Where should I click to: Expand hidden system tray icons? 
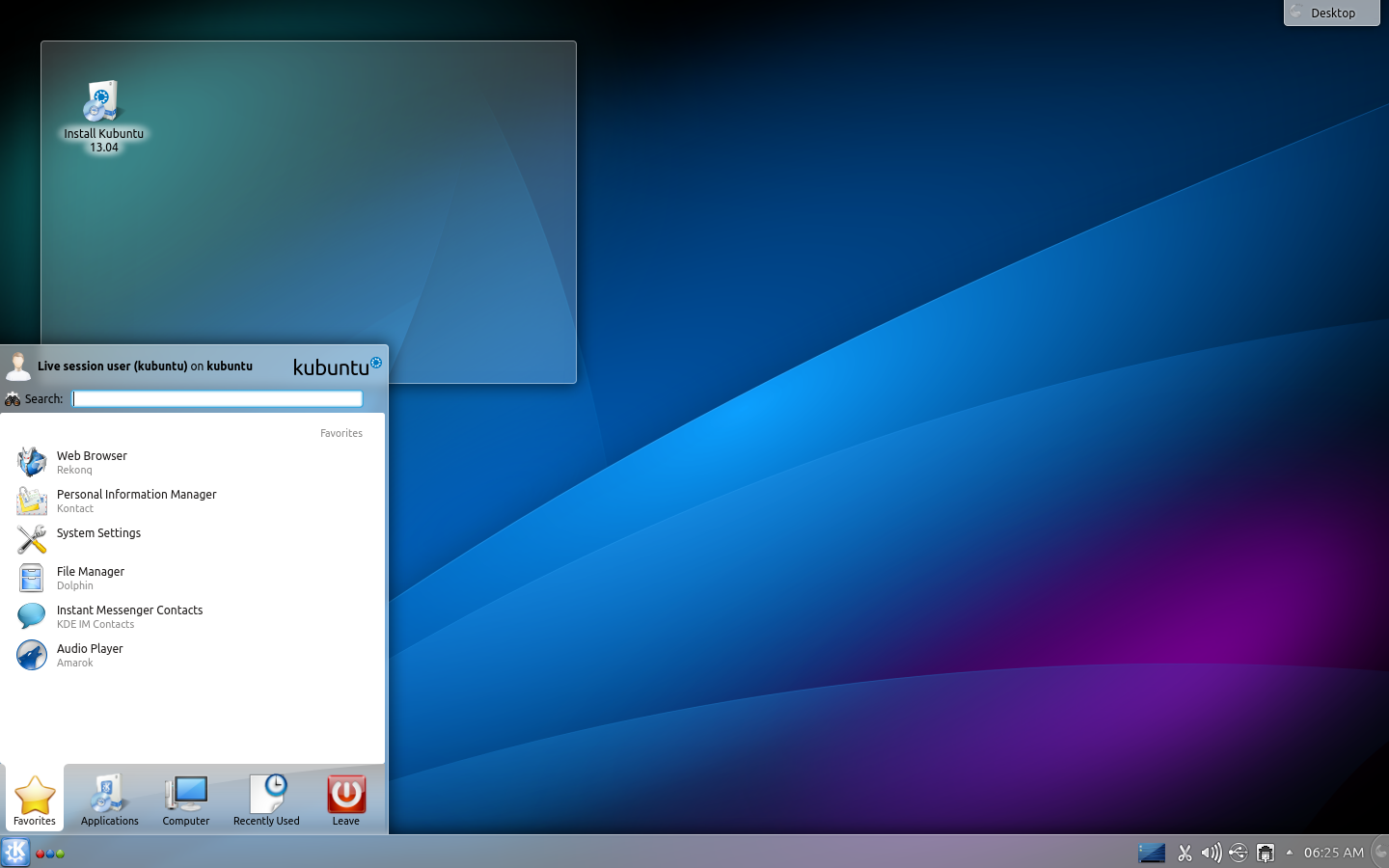click(1291, 853)
